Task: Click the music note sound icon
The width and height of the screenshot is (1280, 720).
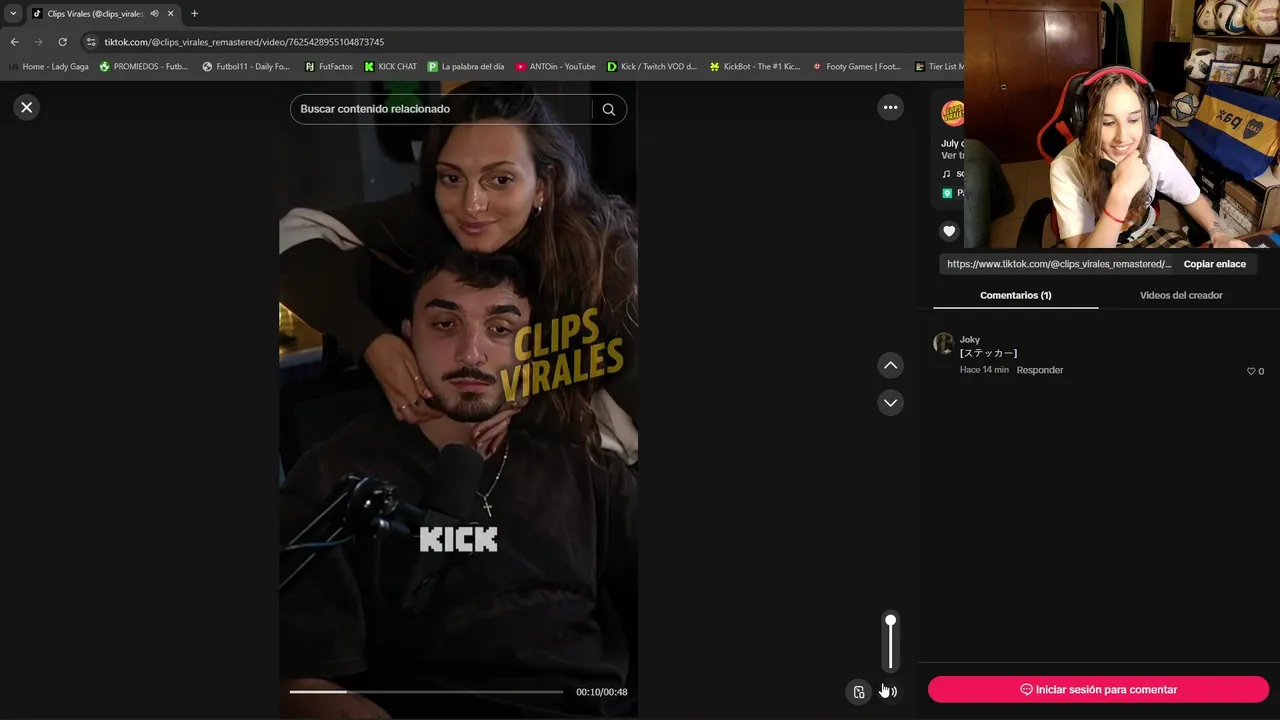Action: coord(946,174)
